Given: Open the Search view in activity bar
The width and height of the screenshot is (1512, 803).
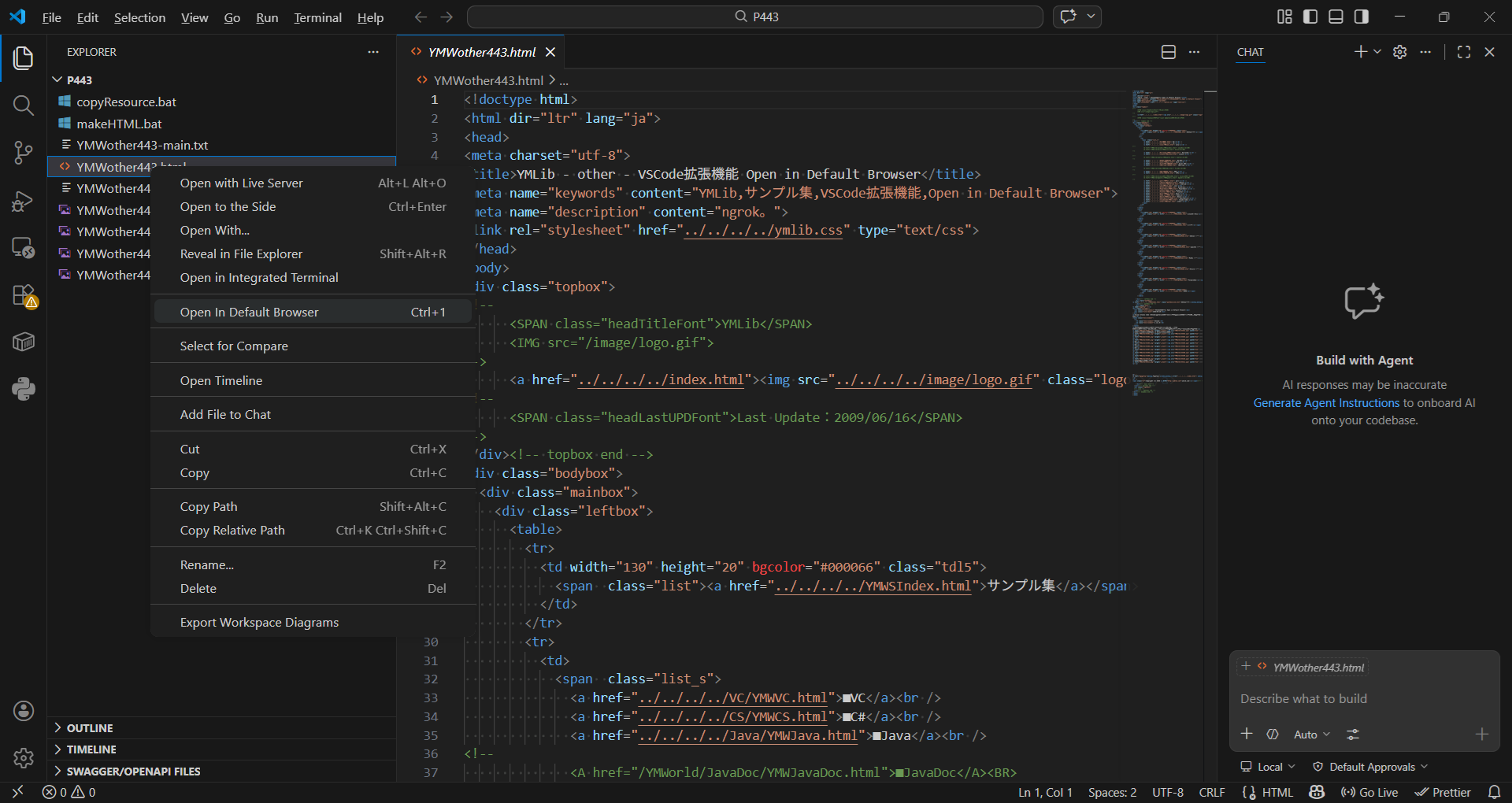Looking at the screenshot, I should (x=23, y=105).
